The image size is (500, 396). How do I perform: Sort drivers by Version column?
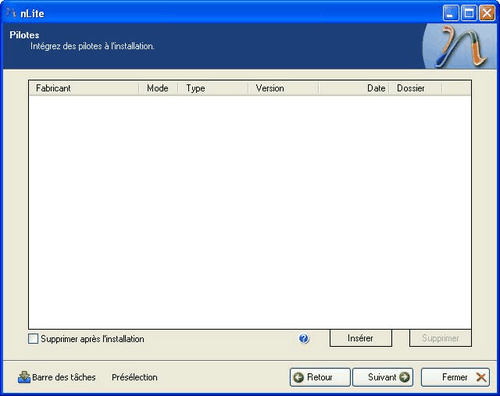tap(283, 88)
